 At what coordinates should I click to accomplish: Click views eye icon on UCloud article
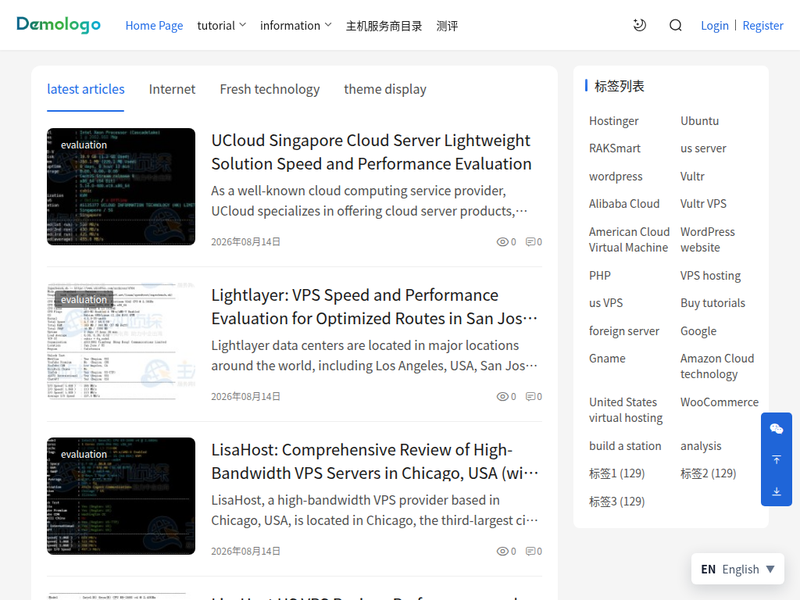[x=503, y=242]
